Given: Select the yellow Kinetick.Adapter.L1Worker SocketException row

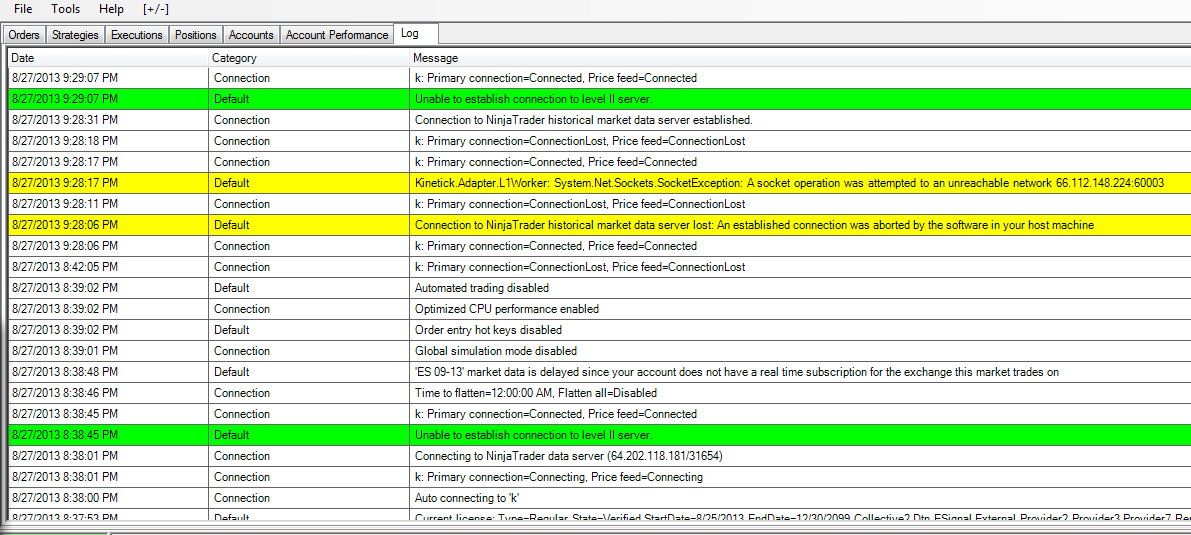Looking at the screenshot, I should click(600, 183).
